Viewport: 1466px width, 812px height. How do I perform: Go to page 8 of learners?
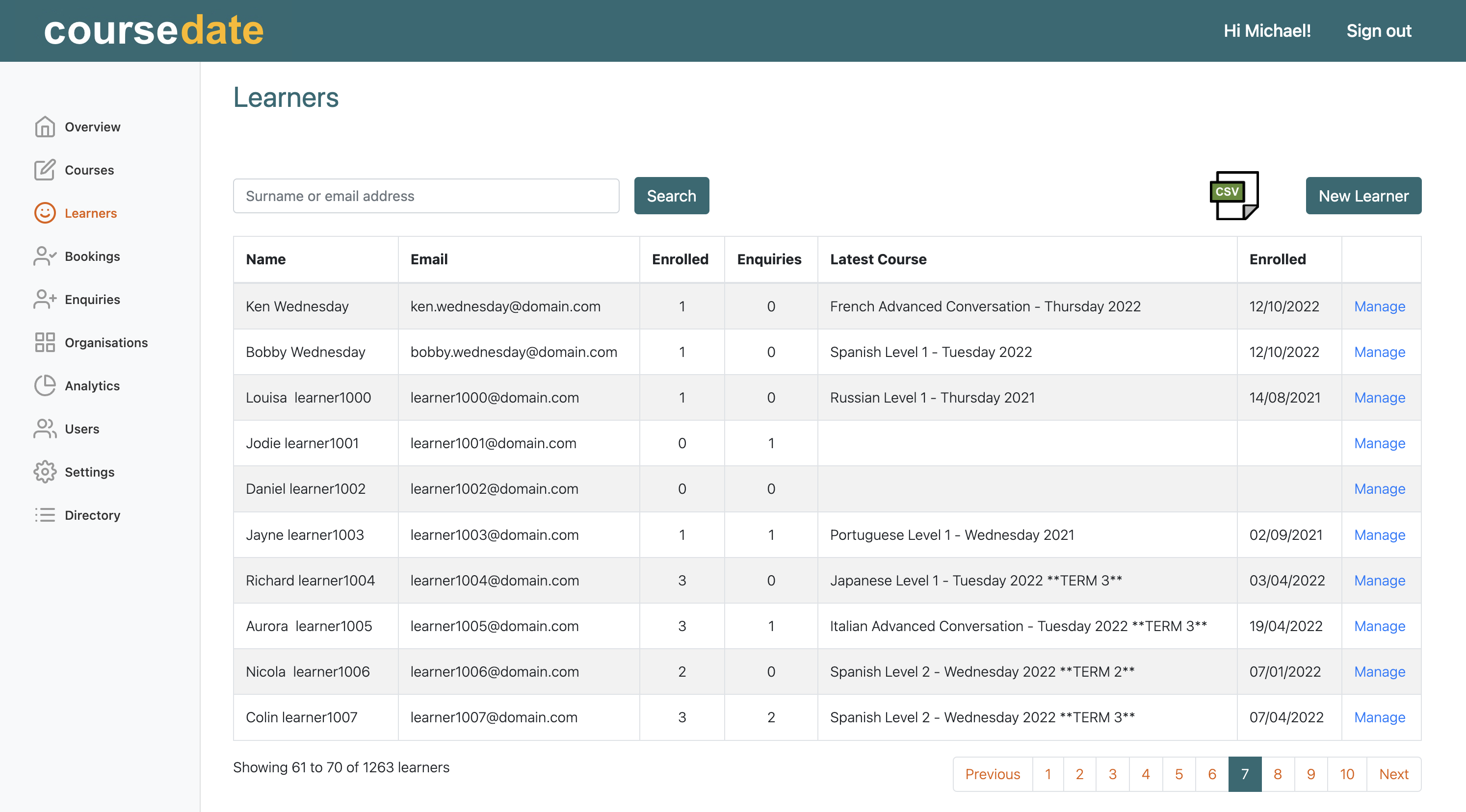1277,774
